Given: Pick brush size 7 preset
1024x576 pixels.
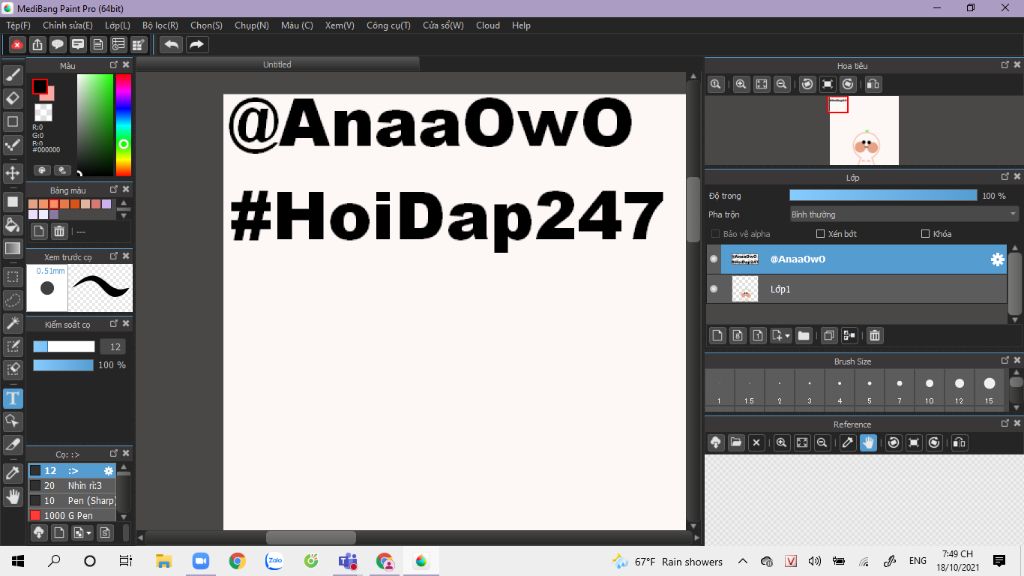Looking at the screenshot, I should point(899,389).
